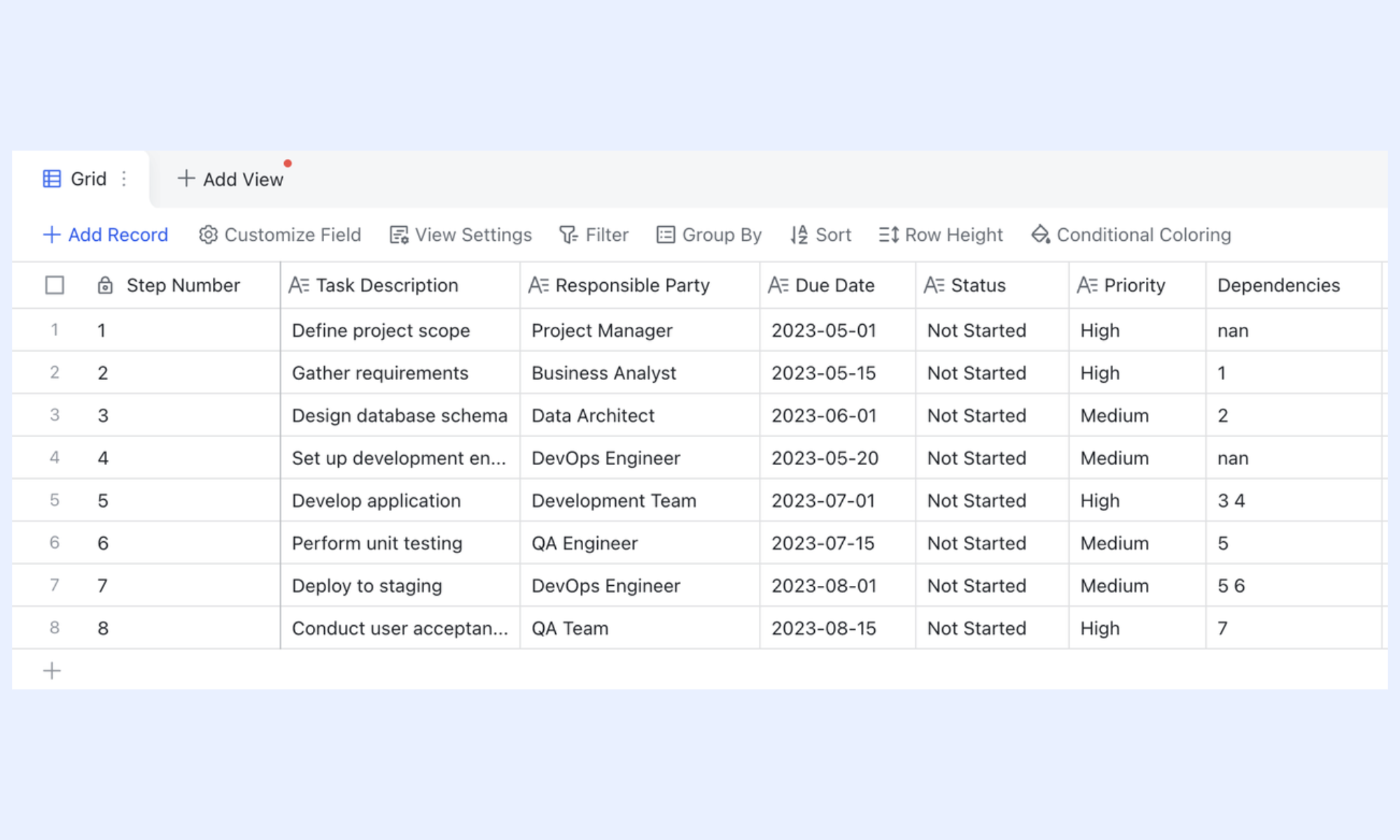Click the Status column header
Screen dimensions: 1400x840
point(992,285)
